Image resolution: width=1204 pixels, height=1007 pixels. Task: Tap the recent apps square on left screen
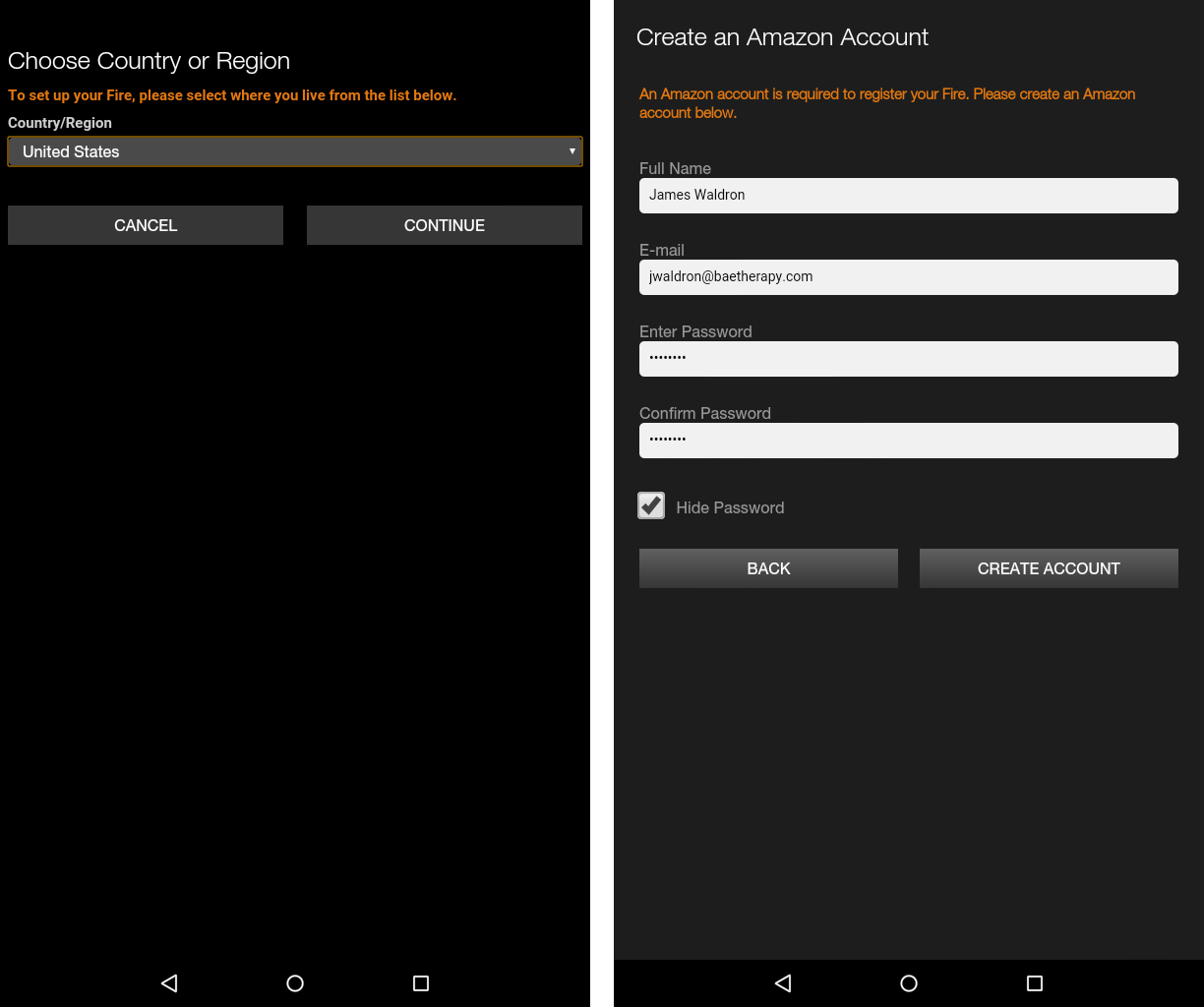(x=421, y=982)
